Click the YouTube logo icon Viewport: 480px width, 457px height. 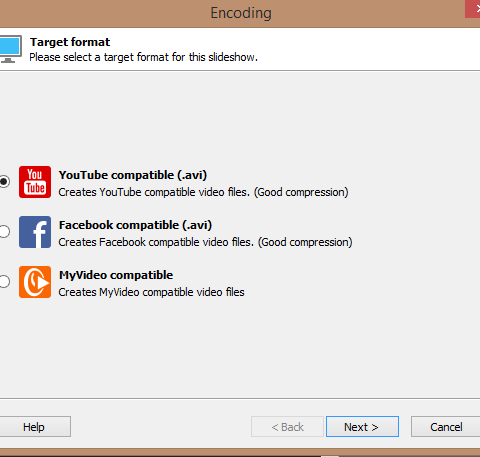pyautogui.click(x=35, y=182)
